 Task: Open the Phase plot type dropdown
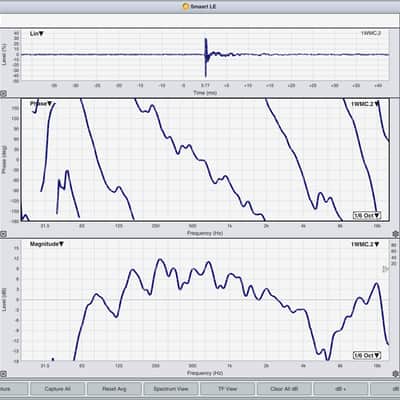pyautogui.click(x=41, y=104)
